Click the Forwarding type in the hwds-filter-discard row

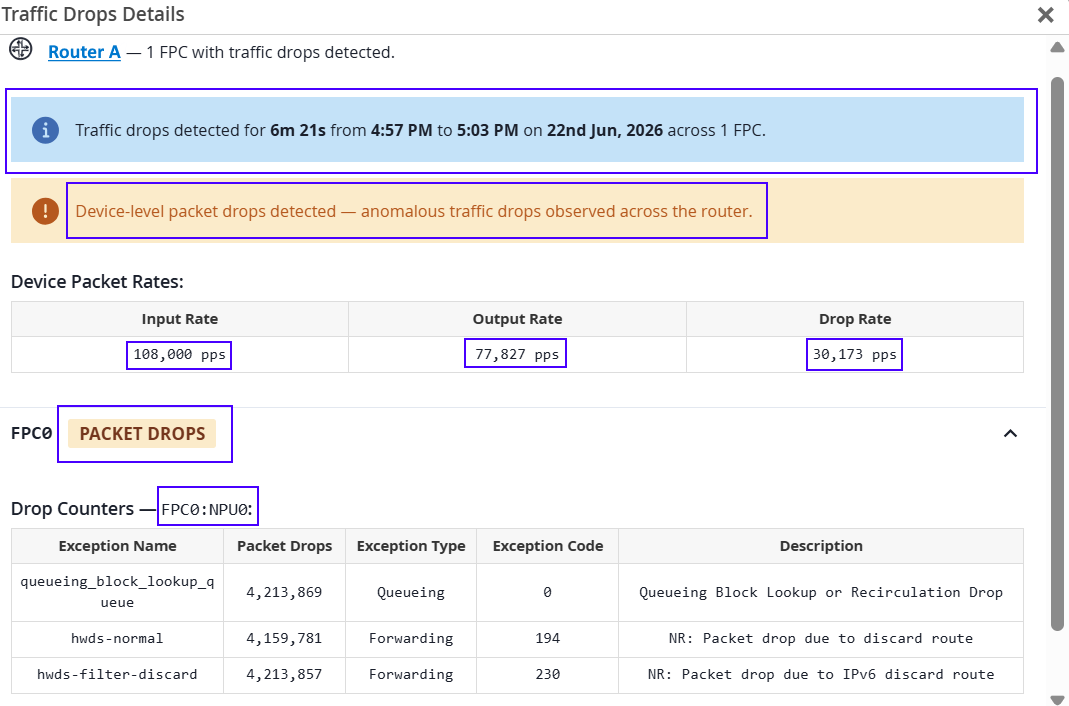(411, 674)
